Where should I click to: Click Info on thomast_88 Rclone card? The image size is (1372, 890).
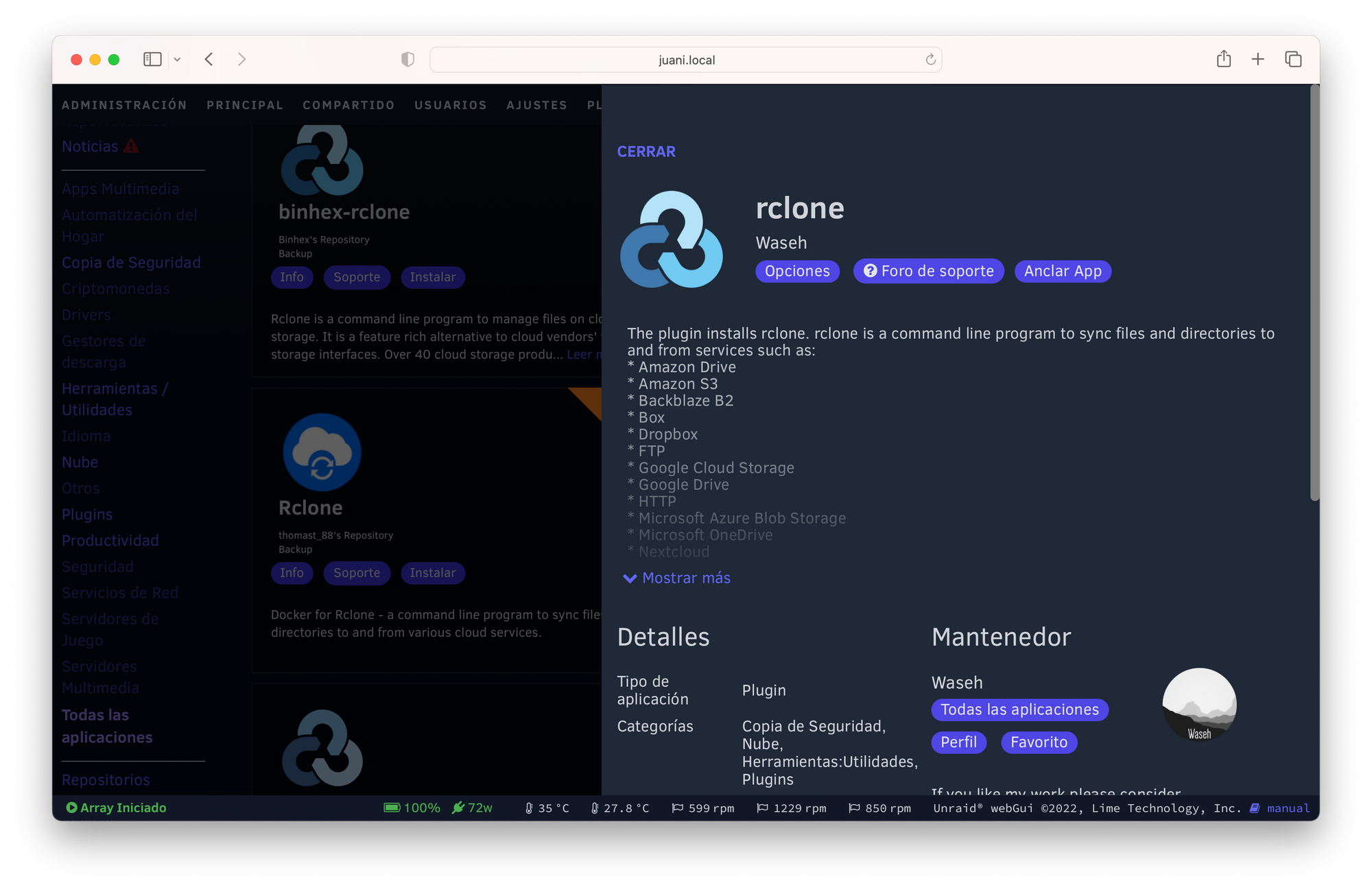tap(292, 572)
